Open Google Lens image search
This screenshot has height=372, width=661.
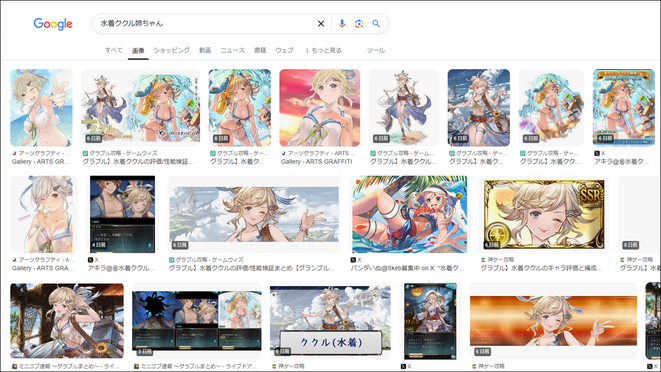tap(359, 24)
